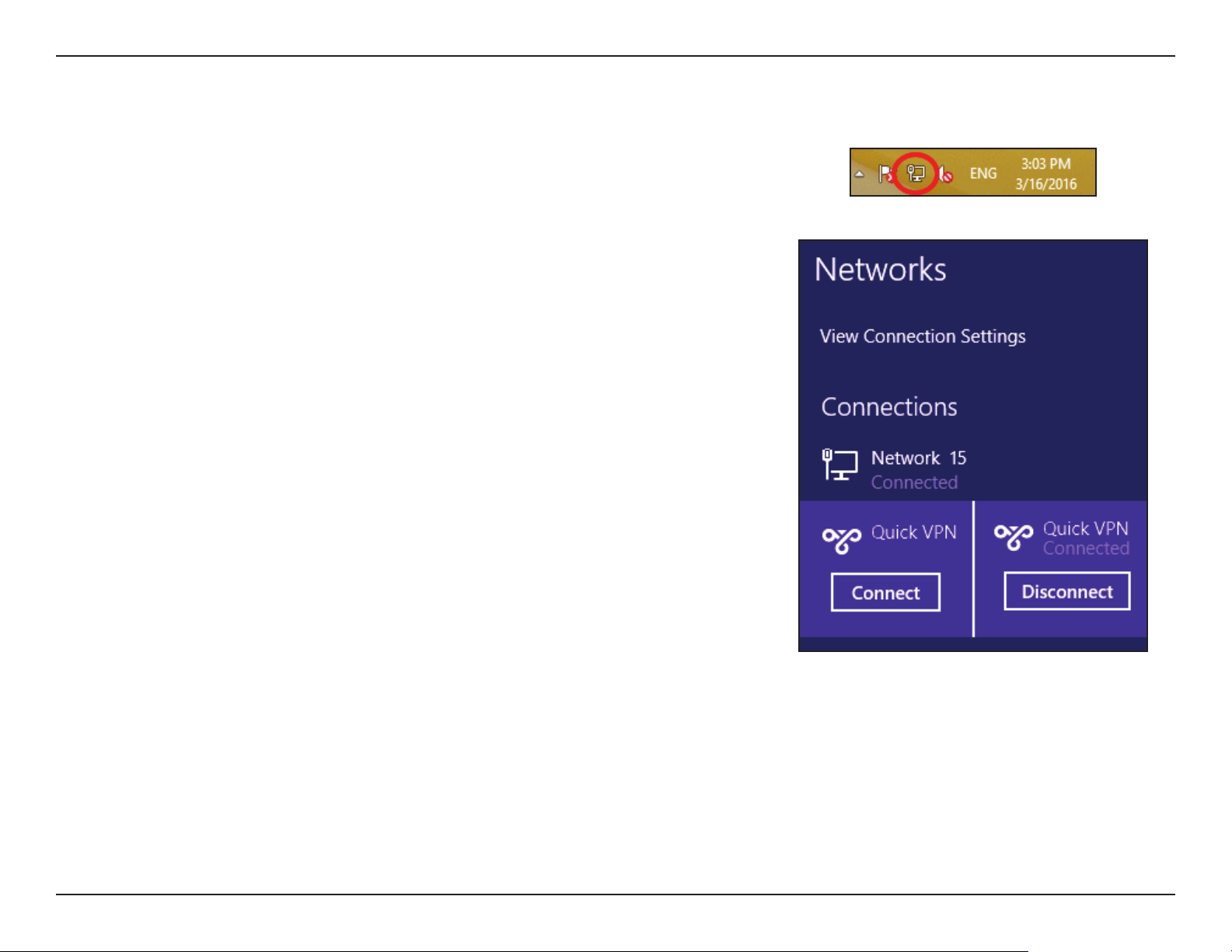Click the Connections section heading
Viewport: 1232px width, 952px height.
[x=889, y=407]
